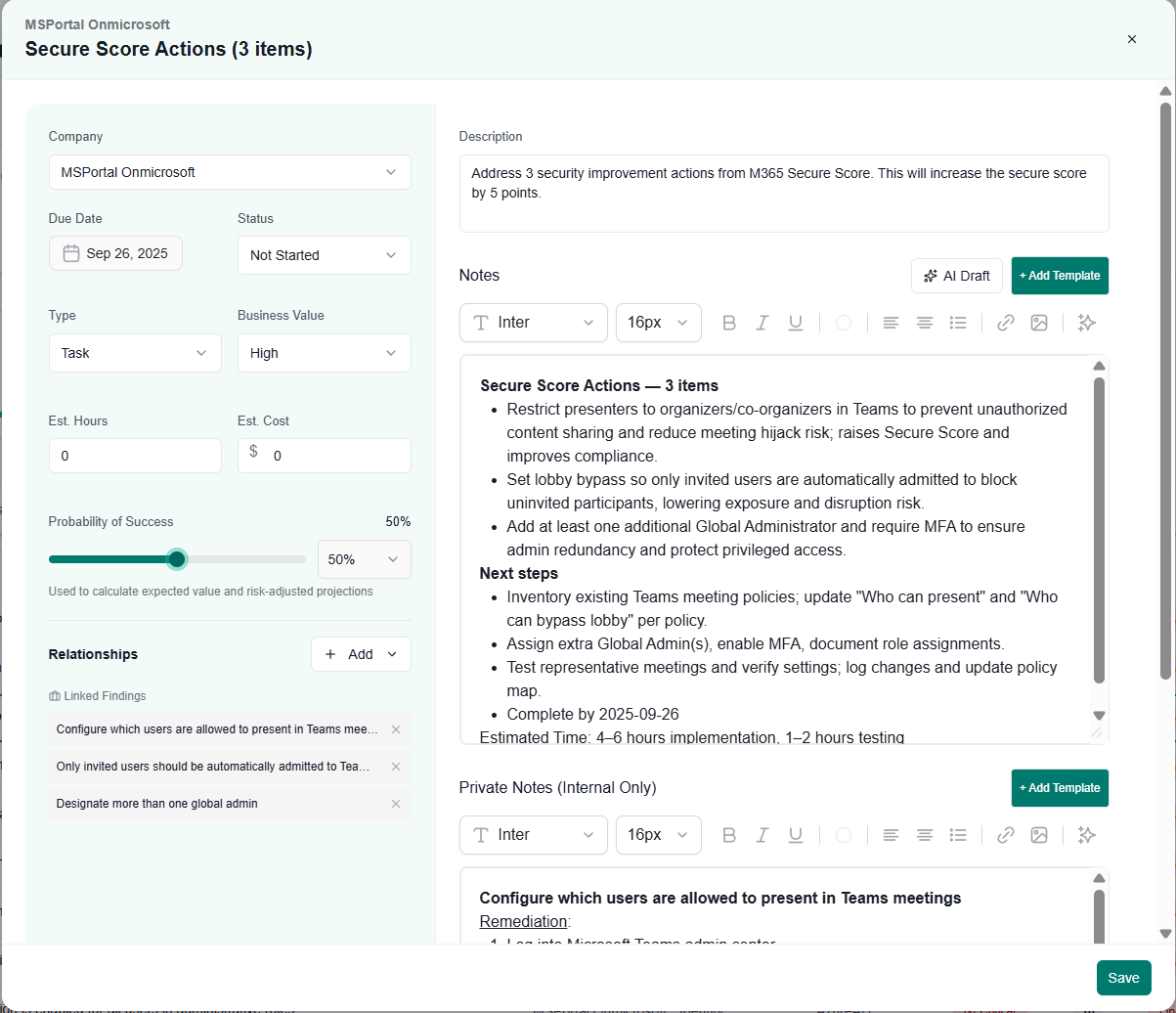Click AI sparkle icon in Notes toolbar
Image resolution: width=1176 pixels, height=1013 pixels.
(1085, 323)
